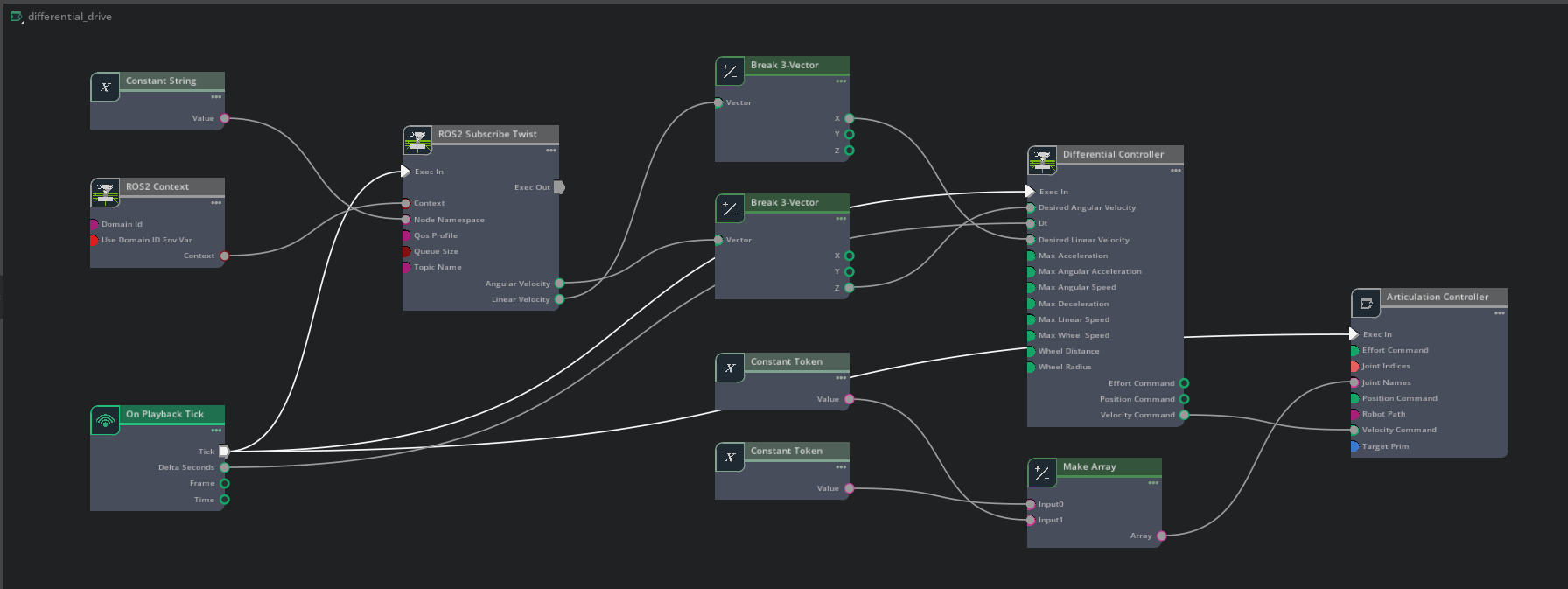Click the ROS2 Context node icon
The width and height of the screenshot is (1568, 589).
tap(105, 193)
